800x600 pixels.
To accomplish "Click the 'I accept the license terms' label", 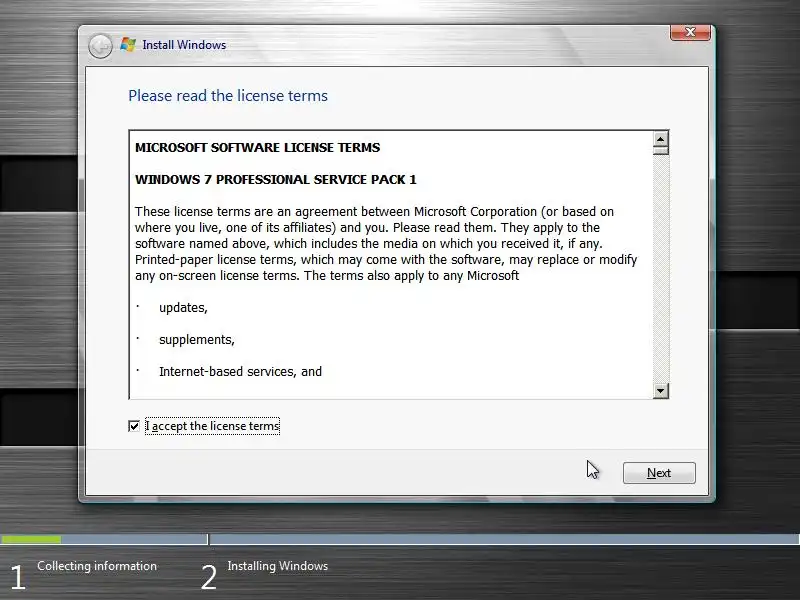I will point(212,426).
